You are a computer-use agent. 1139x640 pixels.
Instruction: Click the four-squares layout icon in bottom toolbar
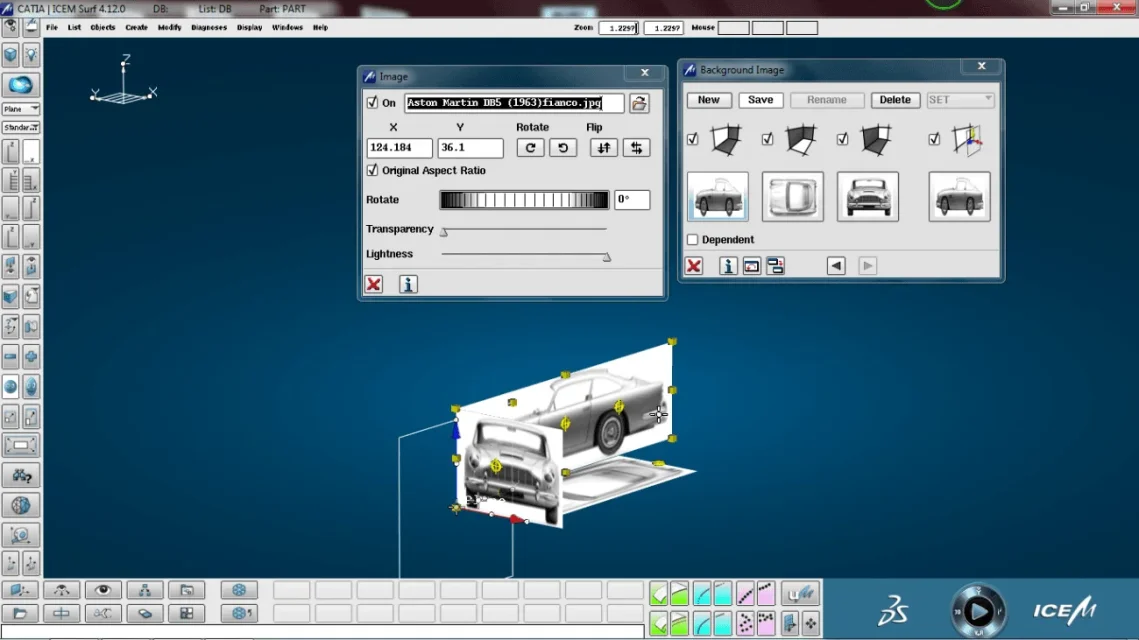pyautogui.click(x=187, y=613)
